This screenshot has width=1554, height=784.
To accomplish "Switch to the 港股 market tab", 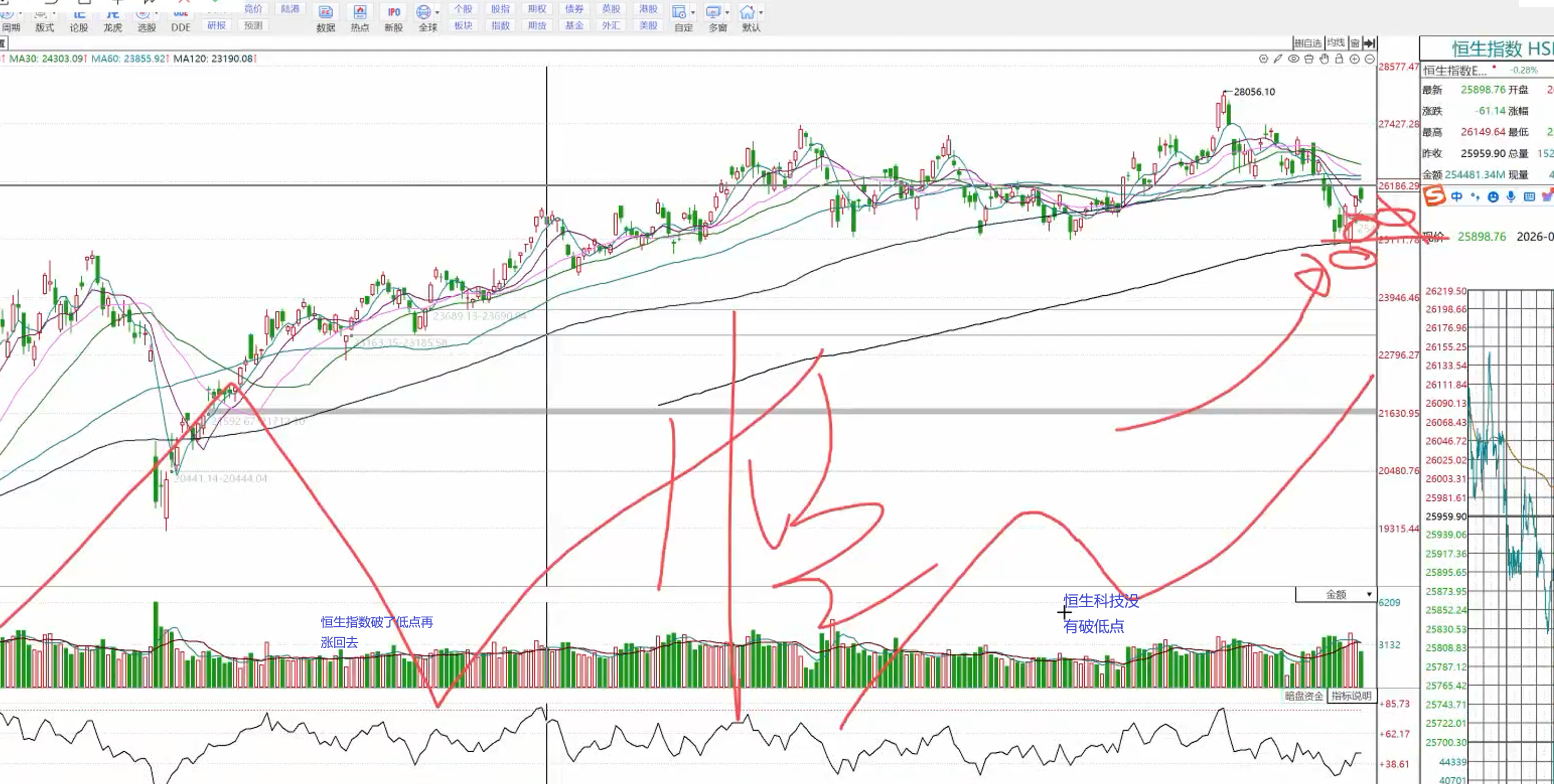I will tap(648, 8).
